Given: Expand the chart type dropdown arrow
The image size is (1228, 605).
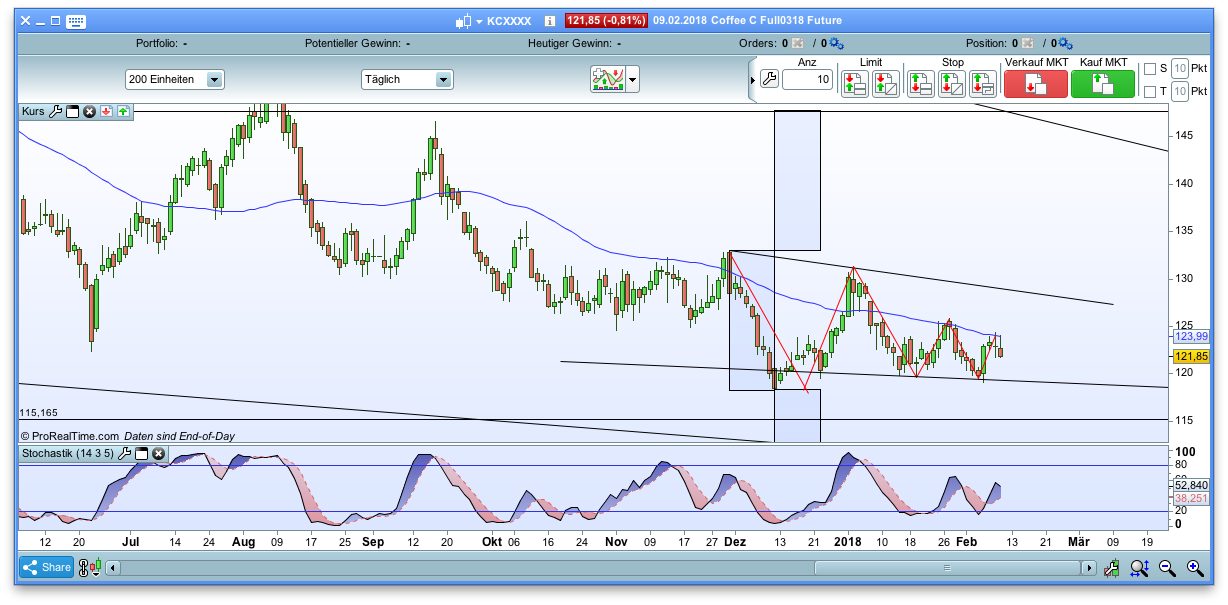Looking at the screenshot, I should pos(630,80).
